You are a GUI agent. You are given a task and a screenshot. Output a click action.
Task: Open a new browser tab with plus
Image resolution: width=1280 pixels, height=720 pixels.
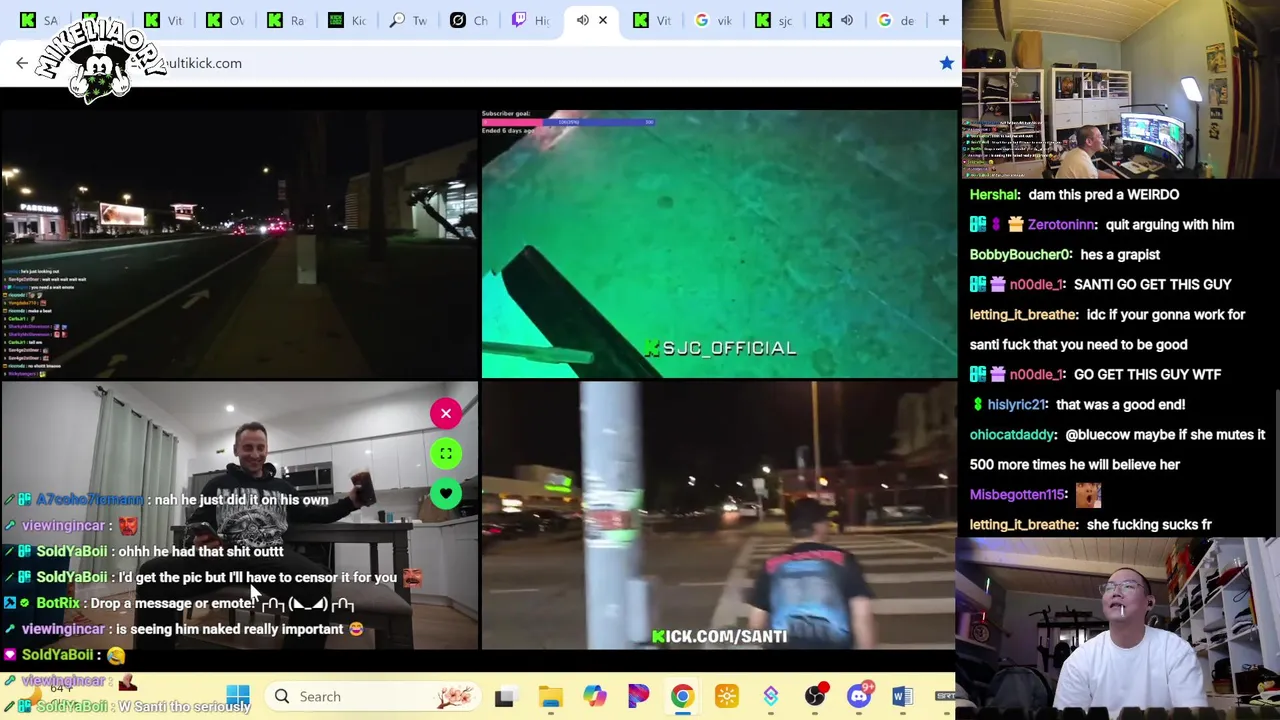(943, 20)
